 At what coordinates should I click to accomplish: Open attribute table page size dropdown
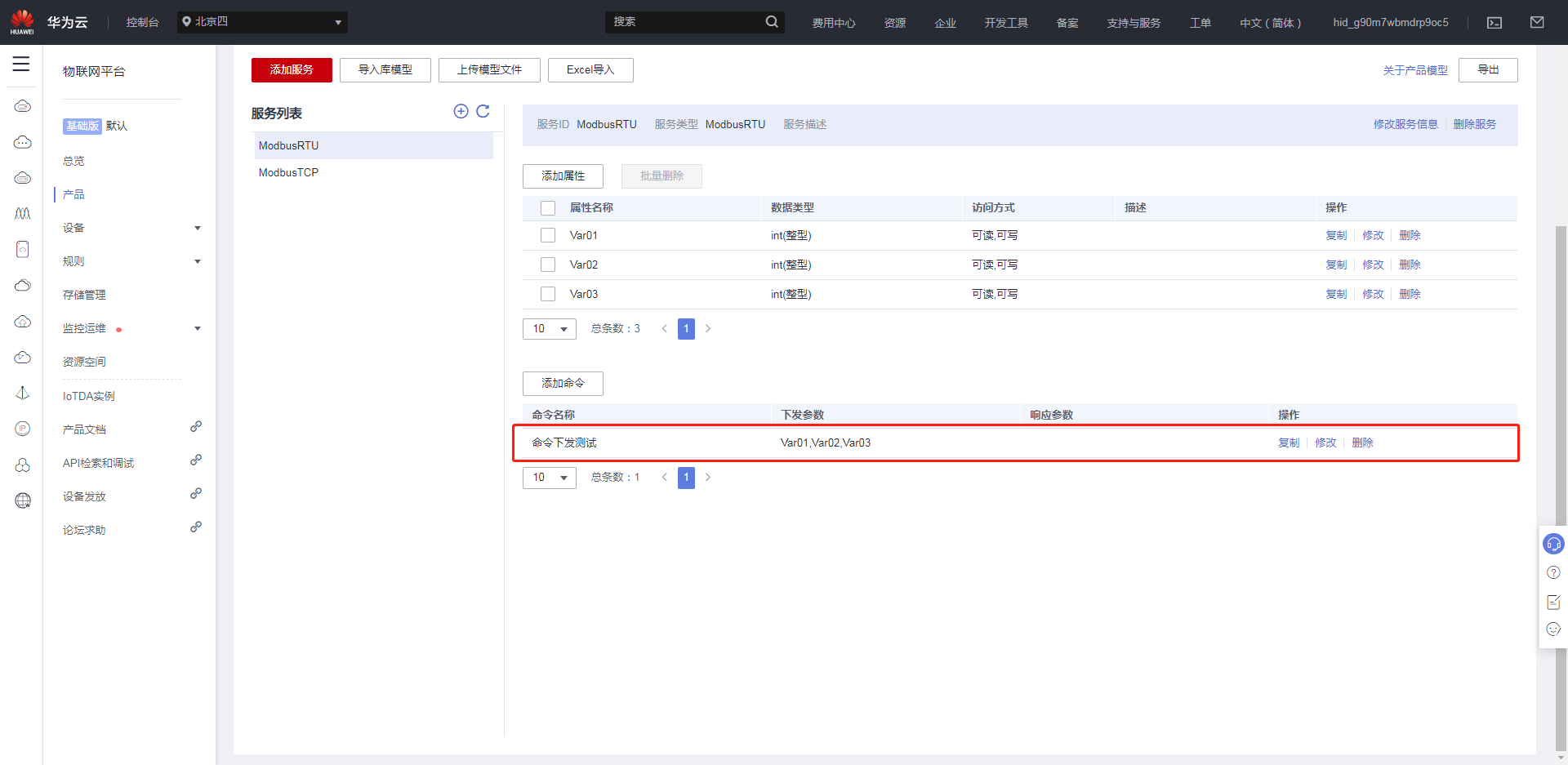click(549, 329)
